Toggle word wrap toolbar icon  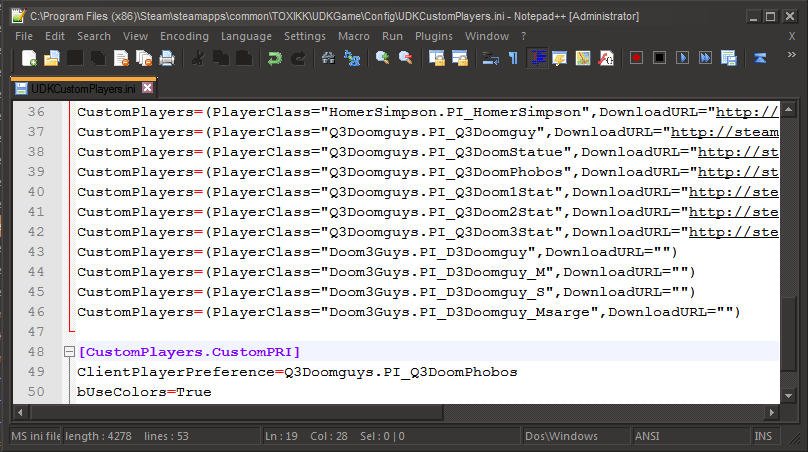click(490, 58)
